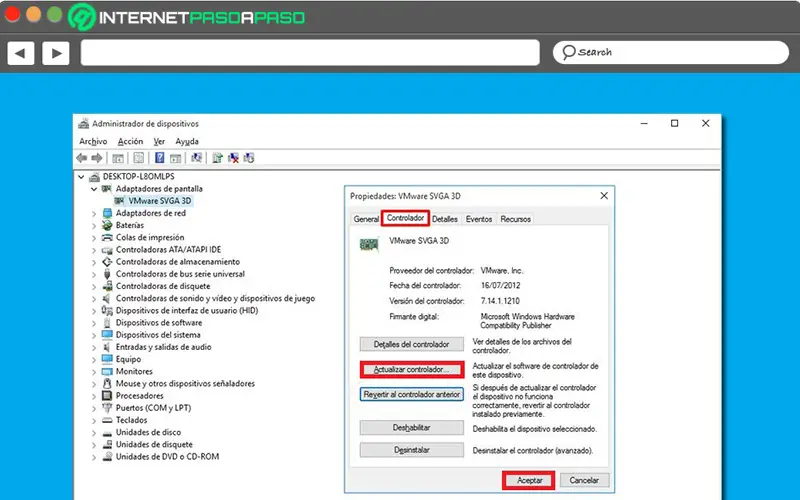Select Controladoras de disquete item

(163, 286)
